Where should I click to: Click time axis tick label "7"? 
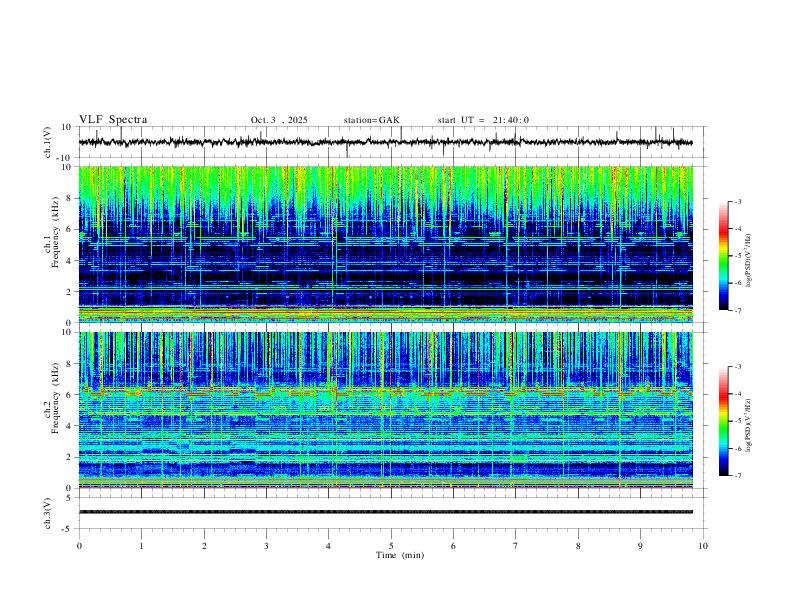516,546
